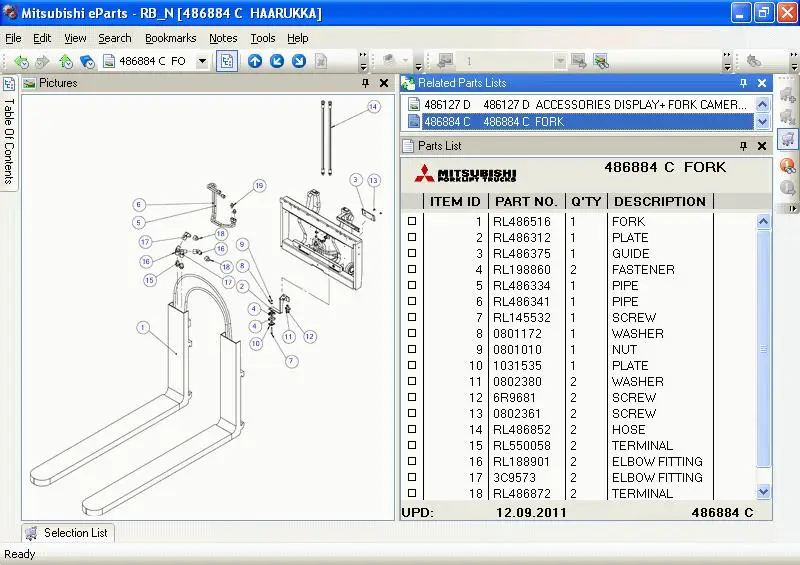
Task: Click callout 19 in the diagram
Action: tap(260, 186)
